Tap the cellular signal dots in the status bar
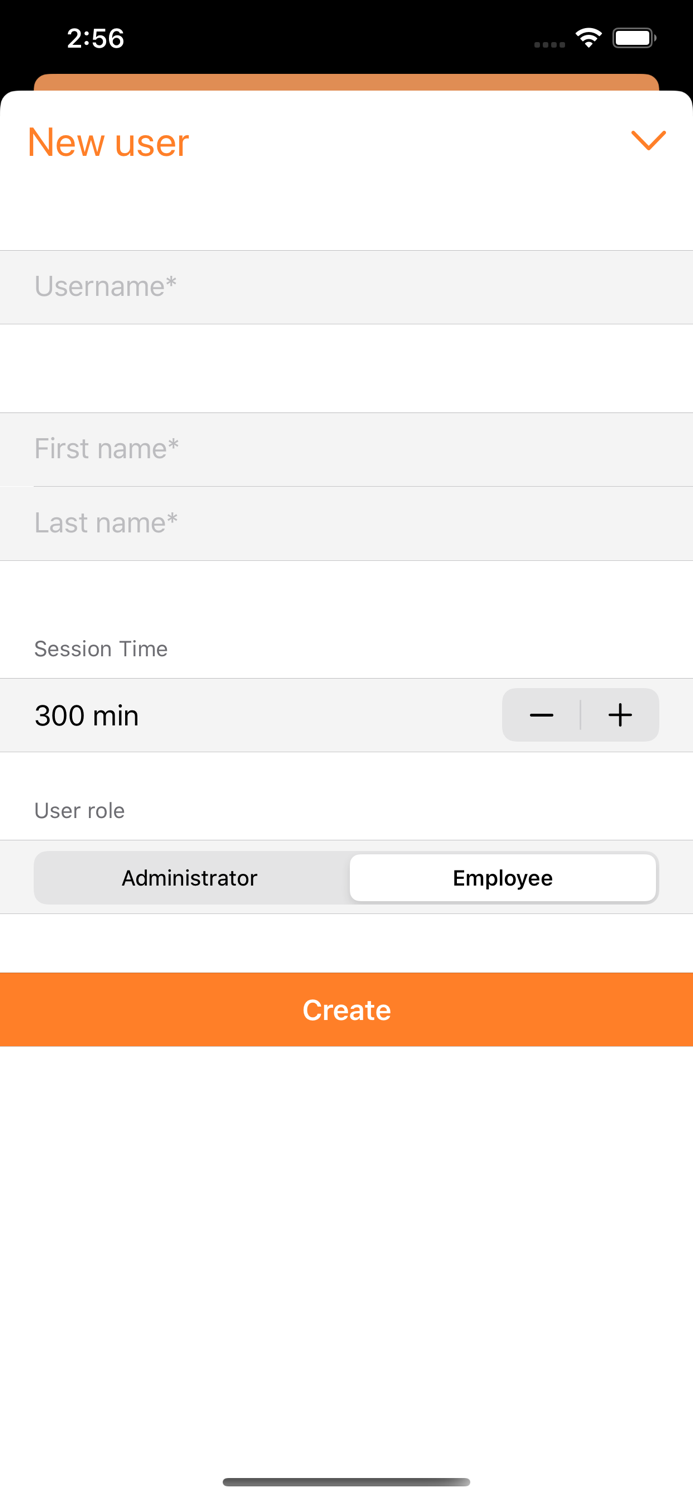This screenshot has width=693, height=1500. point(548,43)
